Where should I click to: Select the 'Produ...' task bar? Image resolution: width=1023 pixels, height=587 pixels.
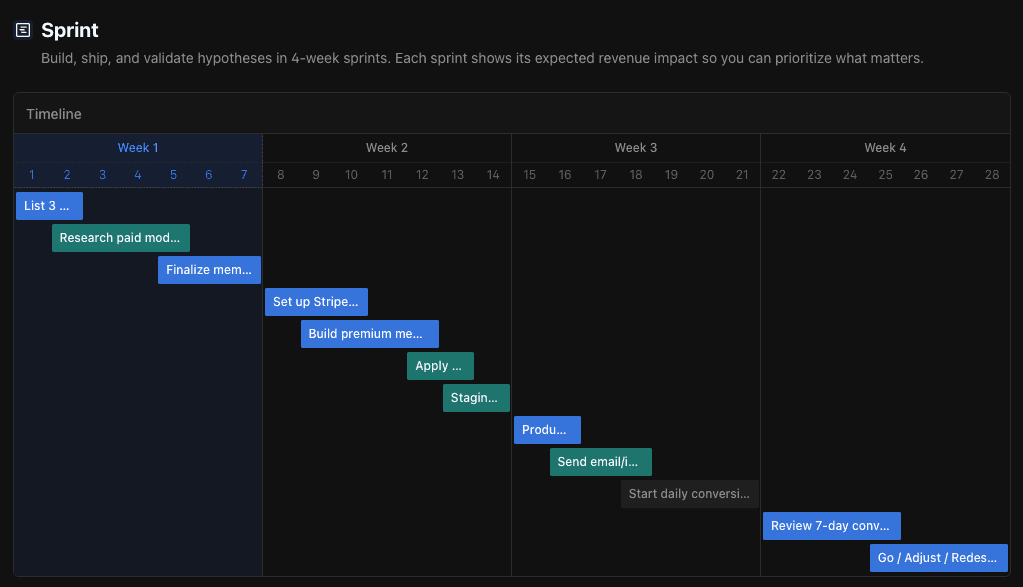click(547, 430)
